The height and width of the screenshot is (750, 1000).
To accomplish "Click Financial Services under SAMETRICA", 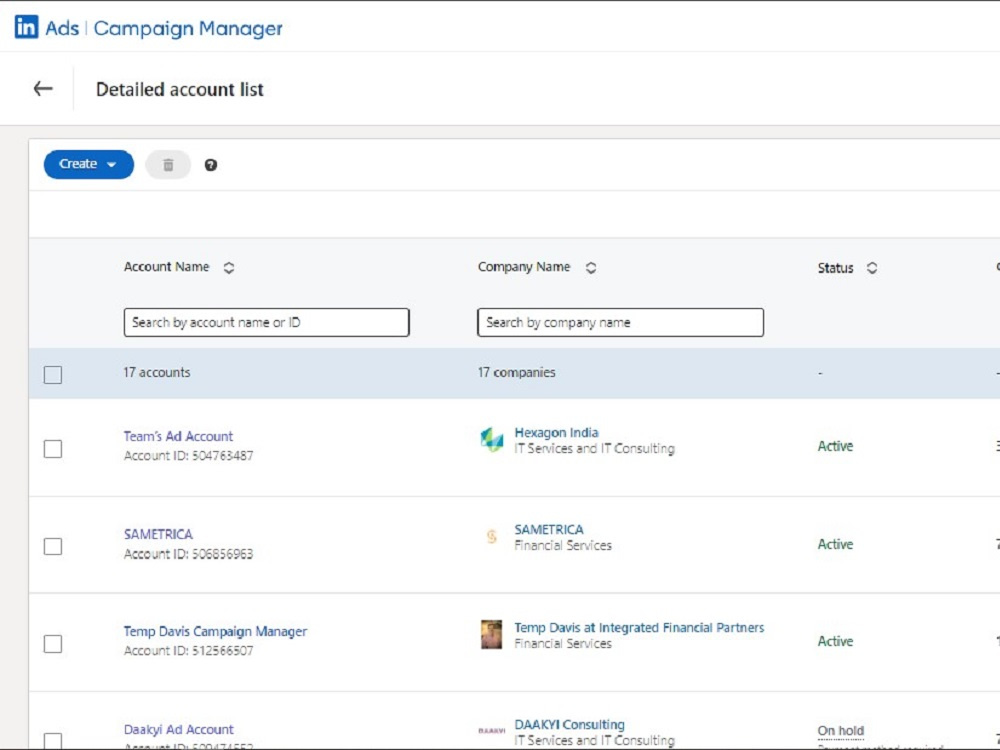I will coord(563,545).
